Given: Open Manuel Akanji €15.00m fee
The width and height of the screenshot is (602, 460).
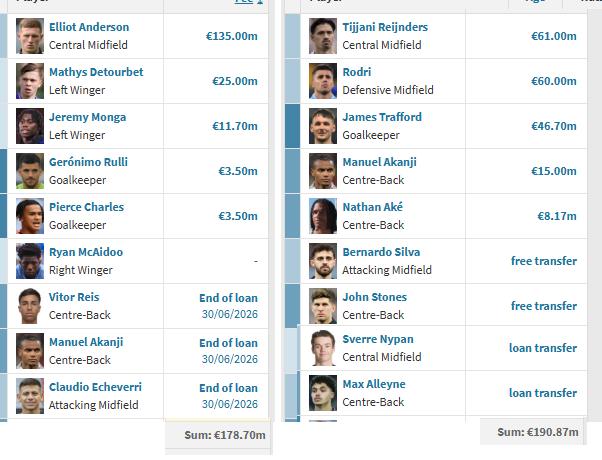Looking at the screenshot, I should pos(554,171).
